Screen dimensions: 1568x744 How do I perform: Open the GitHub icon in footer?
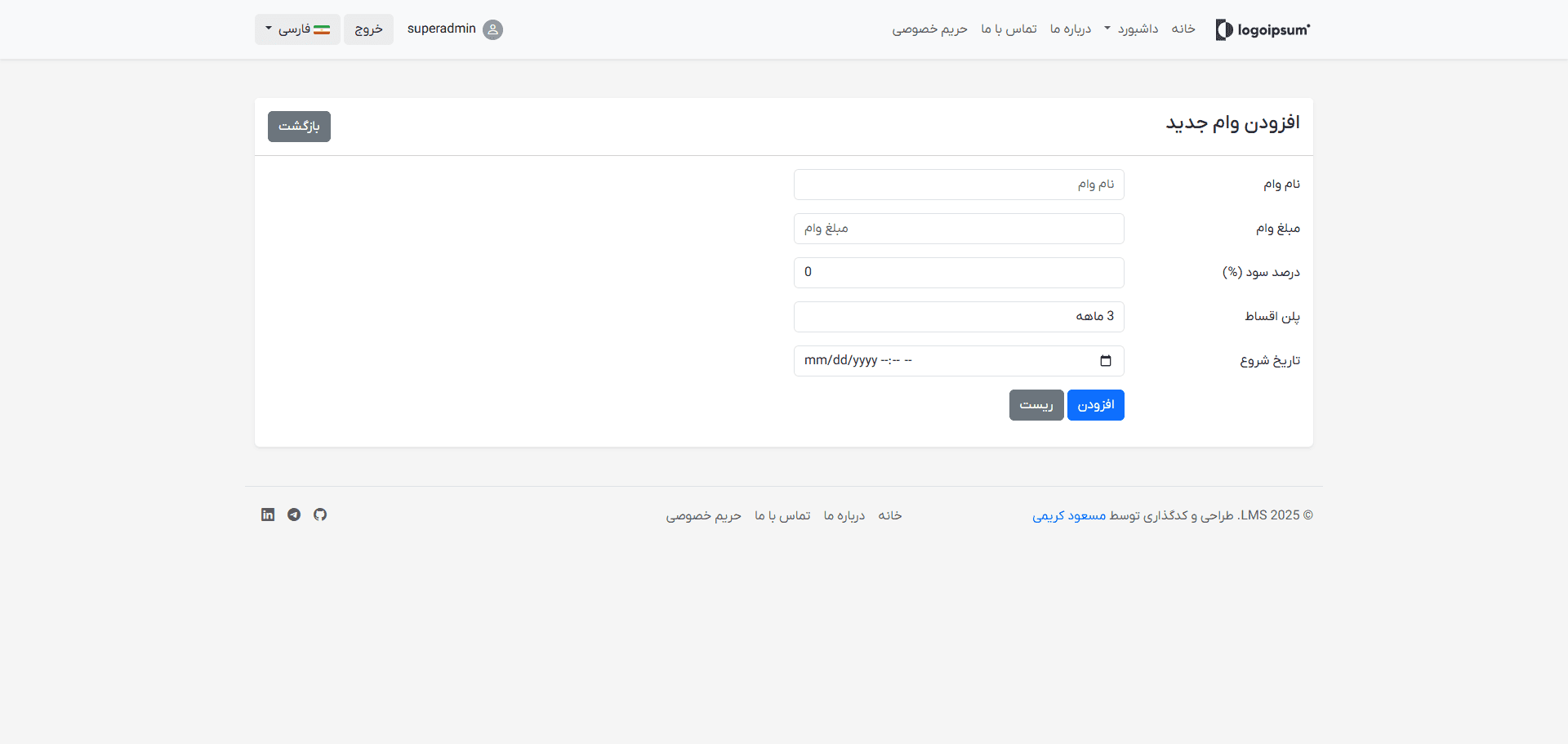tap(320, 515)
